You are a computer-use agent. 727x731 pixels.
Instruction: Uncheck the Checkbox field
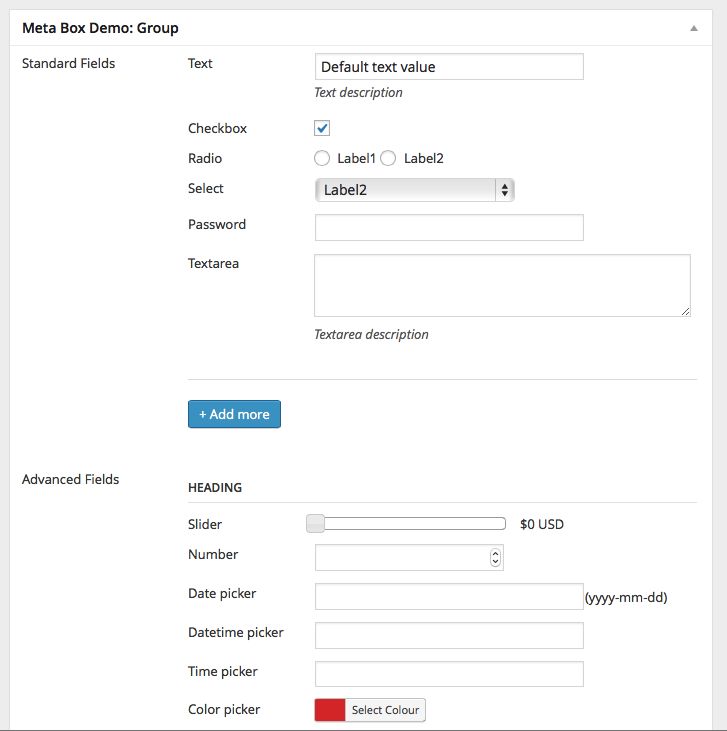322,128
